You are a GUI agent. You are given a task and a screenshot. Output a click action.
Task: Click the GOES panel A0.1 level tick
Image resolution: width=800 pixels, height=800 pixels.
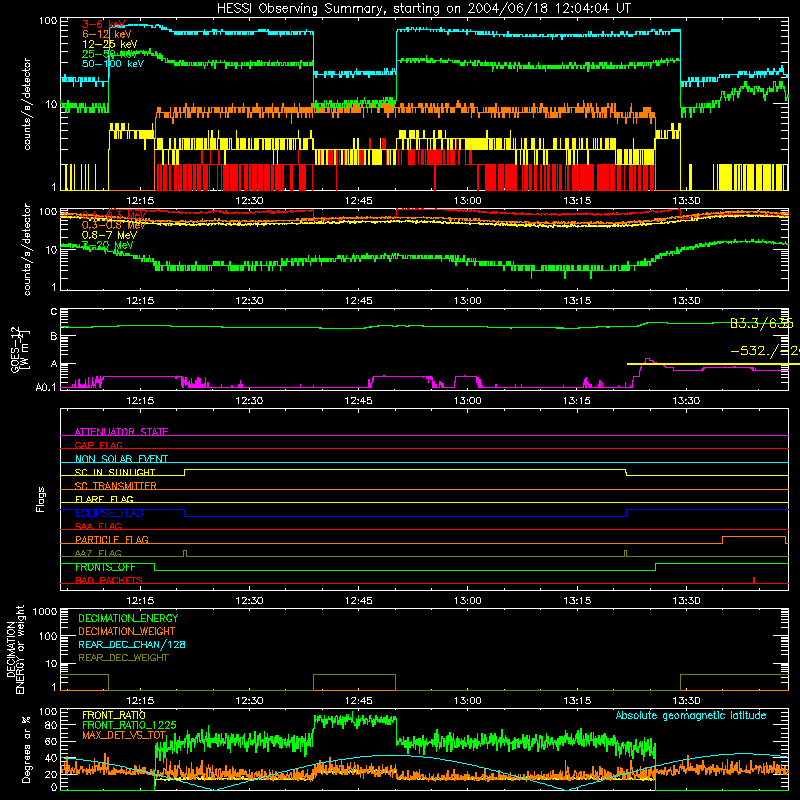(46, 388)
